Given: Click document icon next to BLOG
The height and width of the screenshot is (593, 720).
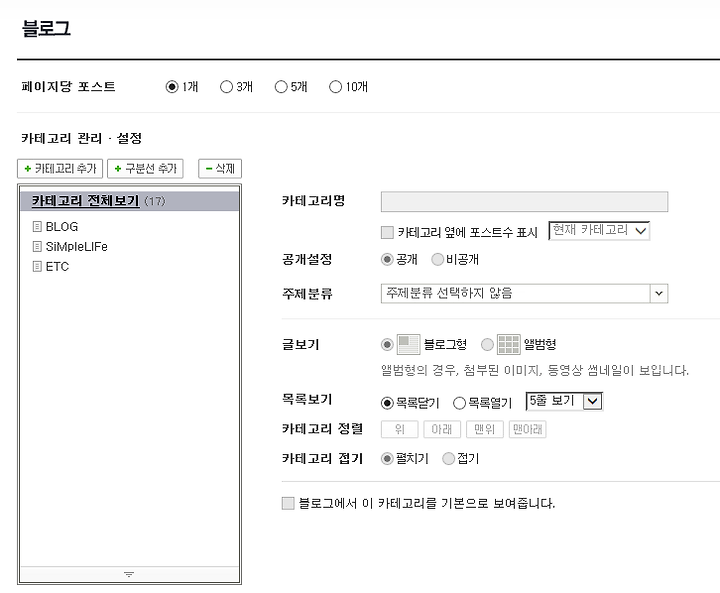Looking at the screenshot, I should coord(37,226).
